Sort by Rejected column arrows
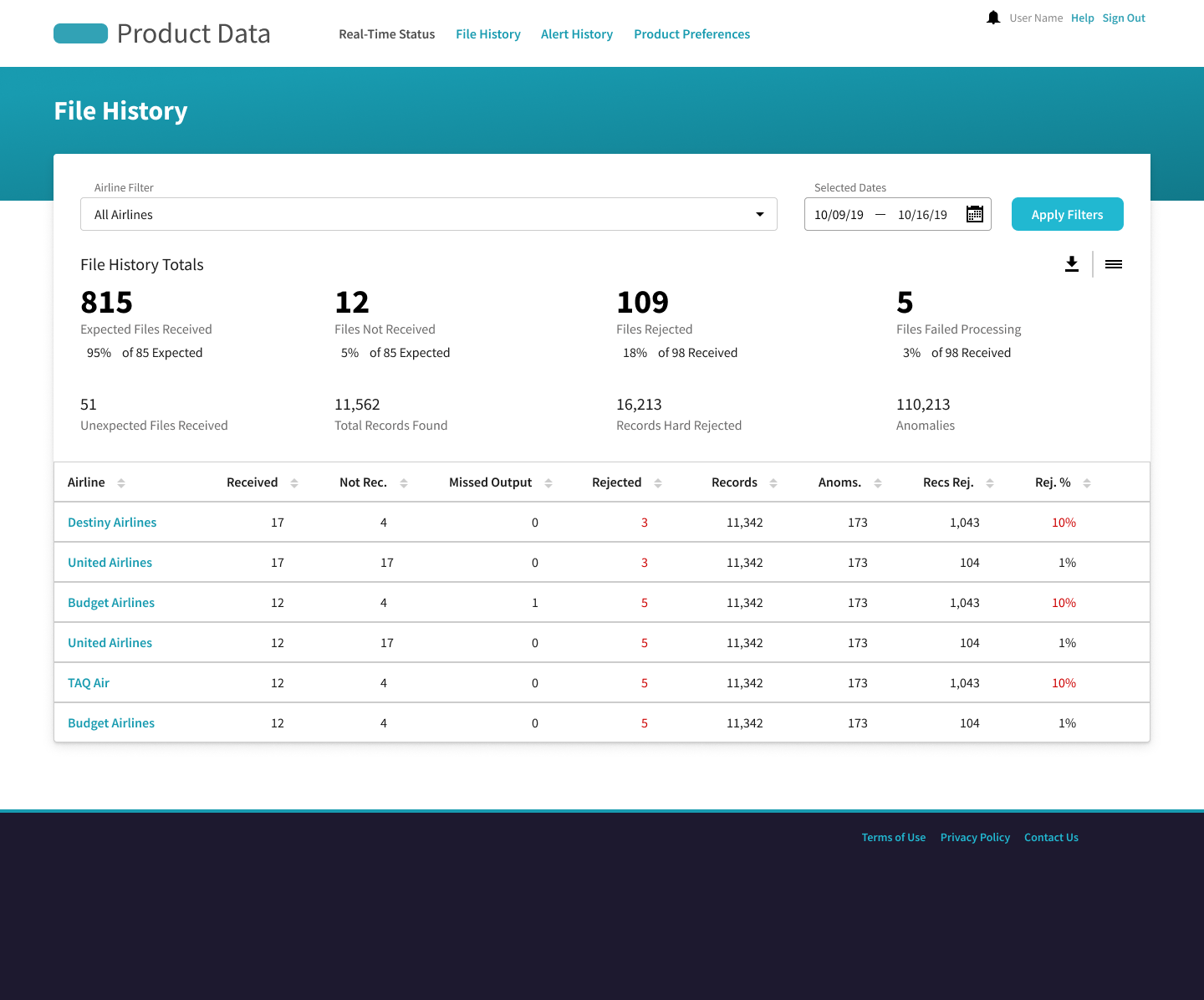Image resolution: width=1204 pixels, height=1000 pixels. tap(658, 483)
